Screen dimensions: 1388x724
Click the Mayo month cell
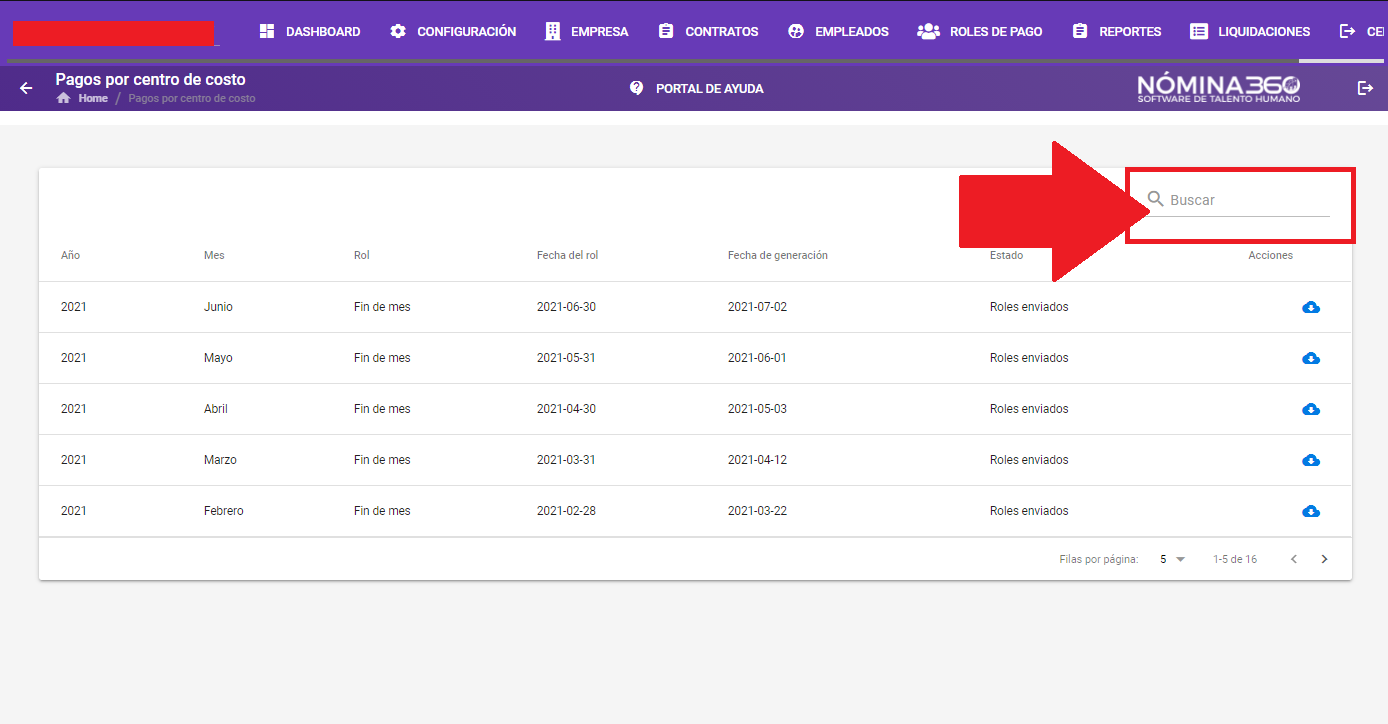click(218, 358)
